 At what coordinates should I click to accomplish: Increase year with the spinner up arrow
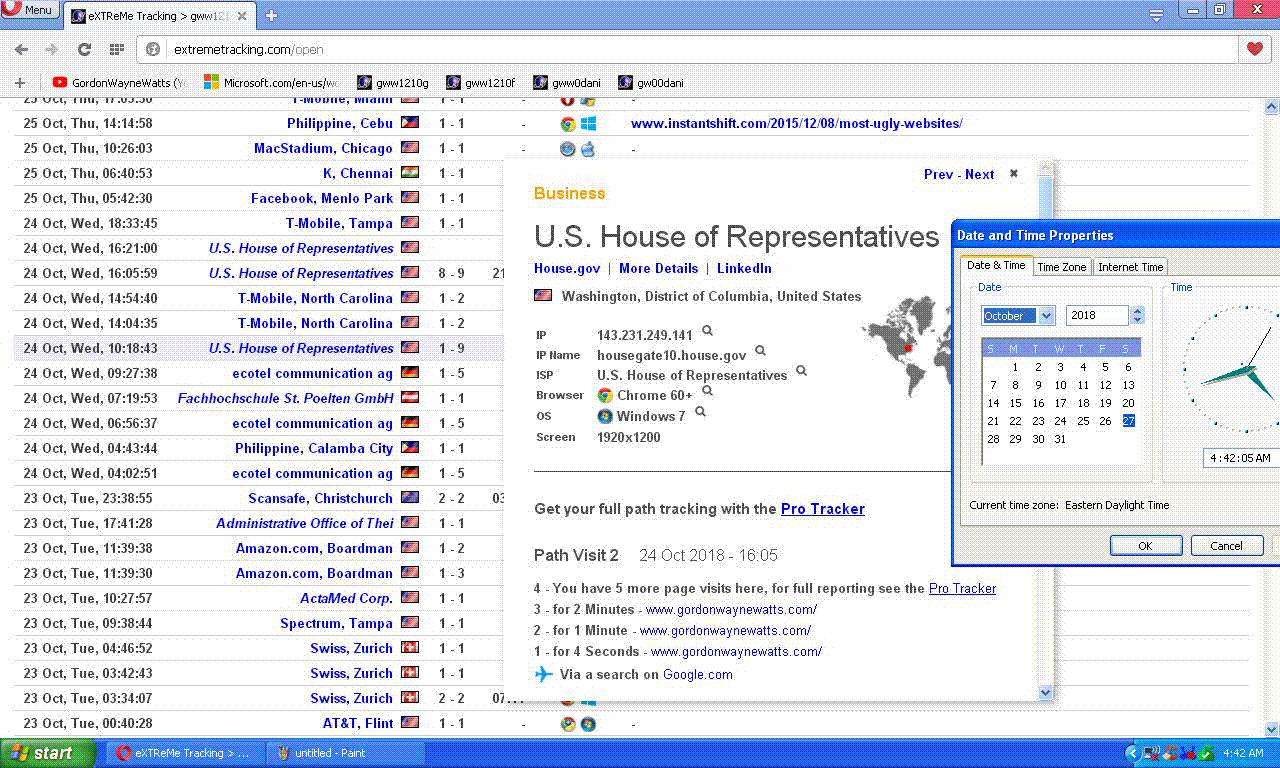click(x=1137, y=311)
